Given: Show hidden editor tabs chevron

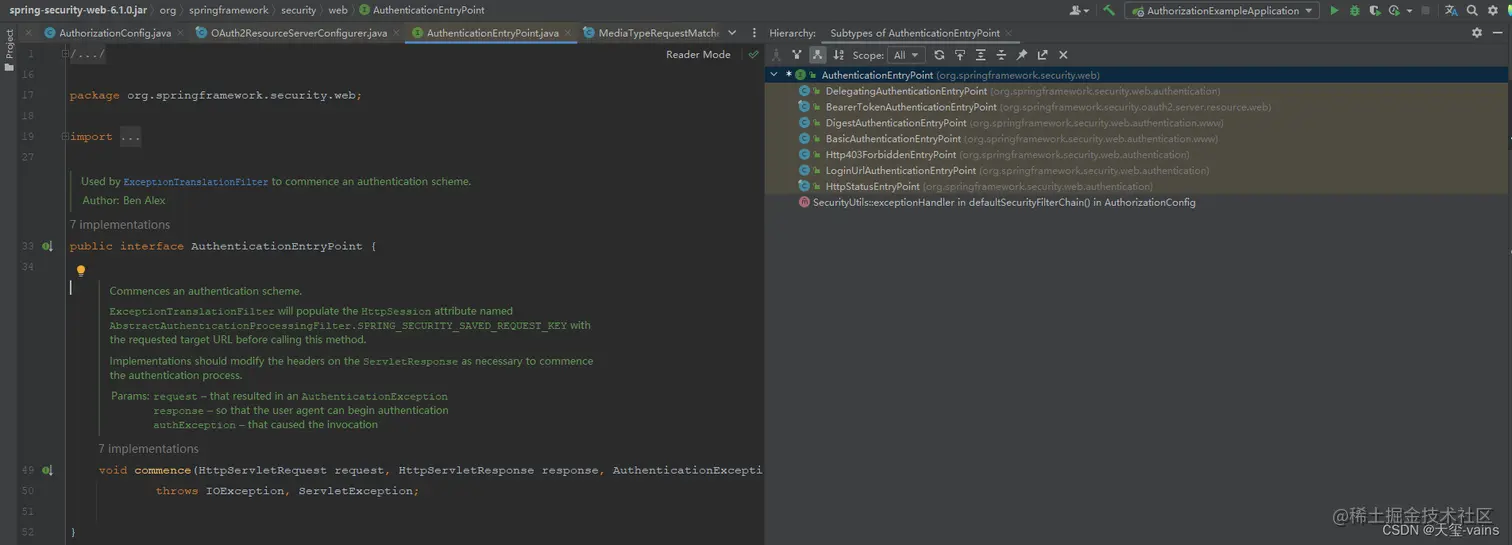Looking at the screenshot, I should (732, 33).
